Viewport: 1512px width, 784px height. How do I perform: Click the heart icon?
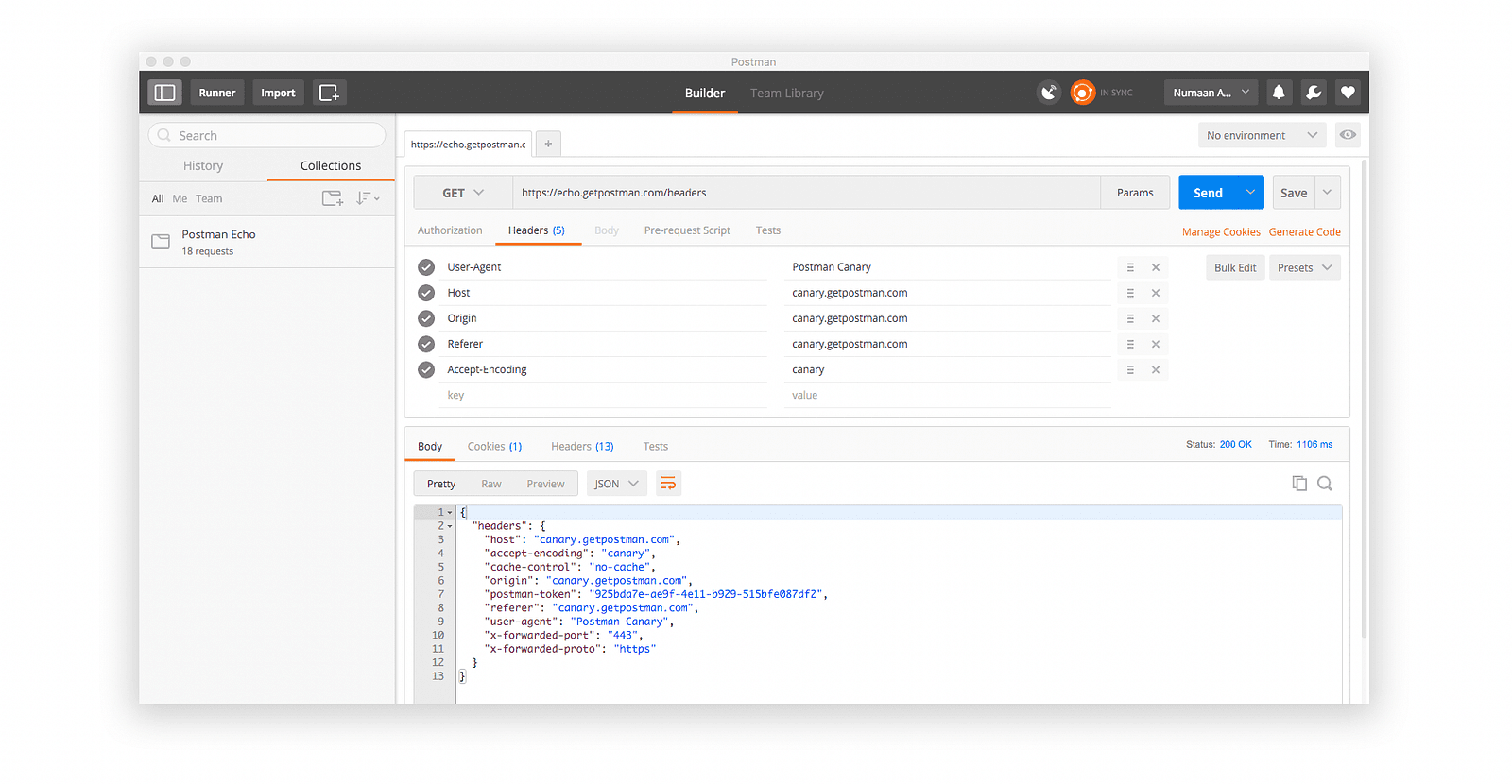point(1349,93)
